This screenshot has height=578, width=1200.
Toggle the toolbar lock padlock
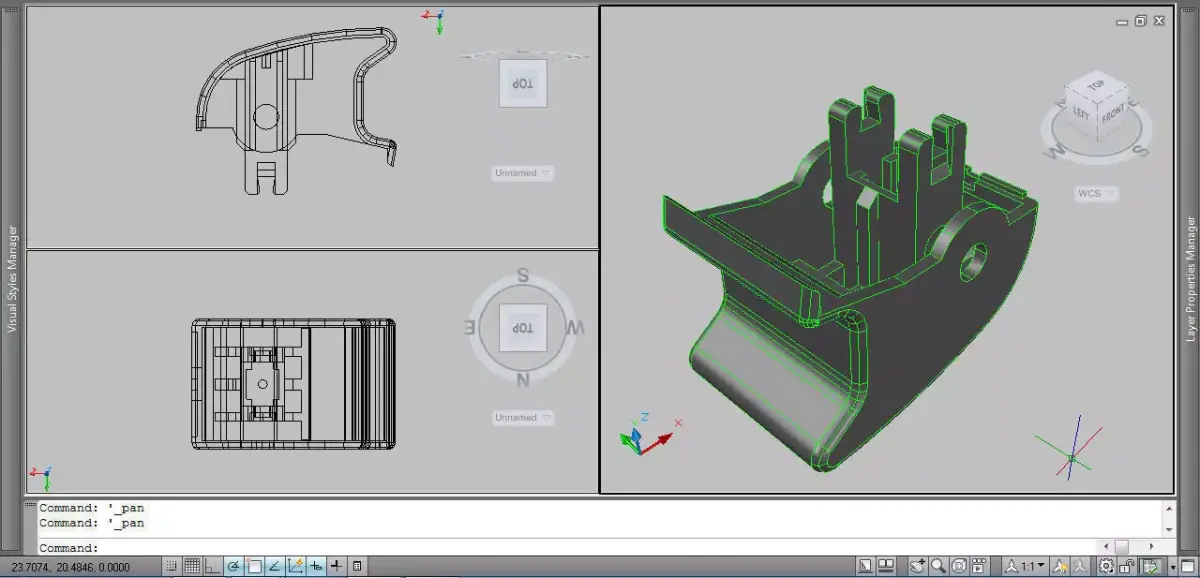[1125, 564]
